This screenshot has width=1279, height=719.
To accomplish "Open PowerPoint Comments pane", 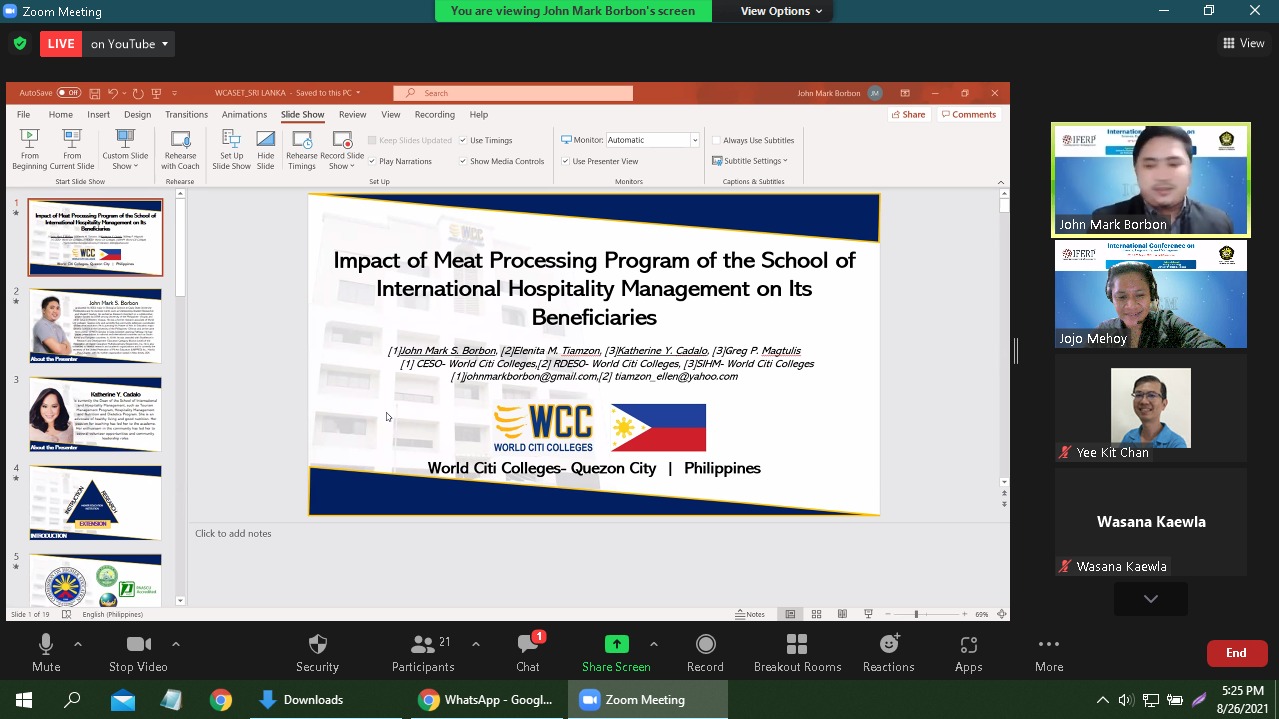I will (x=968, y=115).
